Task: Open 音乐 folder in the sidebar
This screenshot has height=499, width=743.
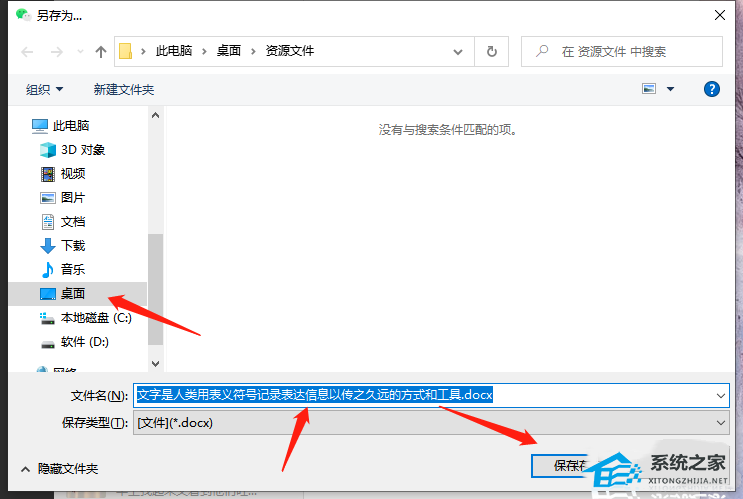Action: pos(73,269)
